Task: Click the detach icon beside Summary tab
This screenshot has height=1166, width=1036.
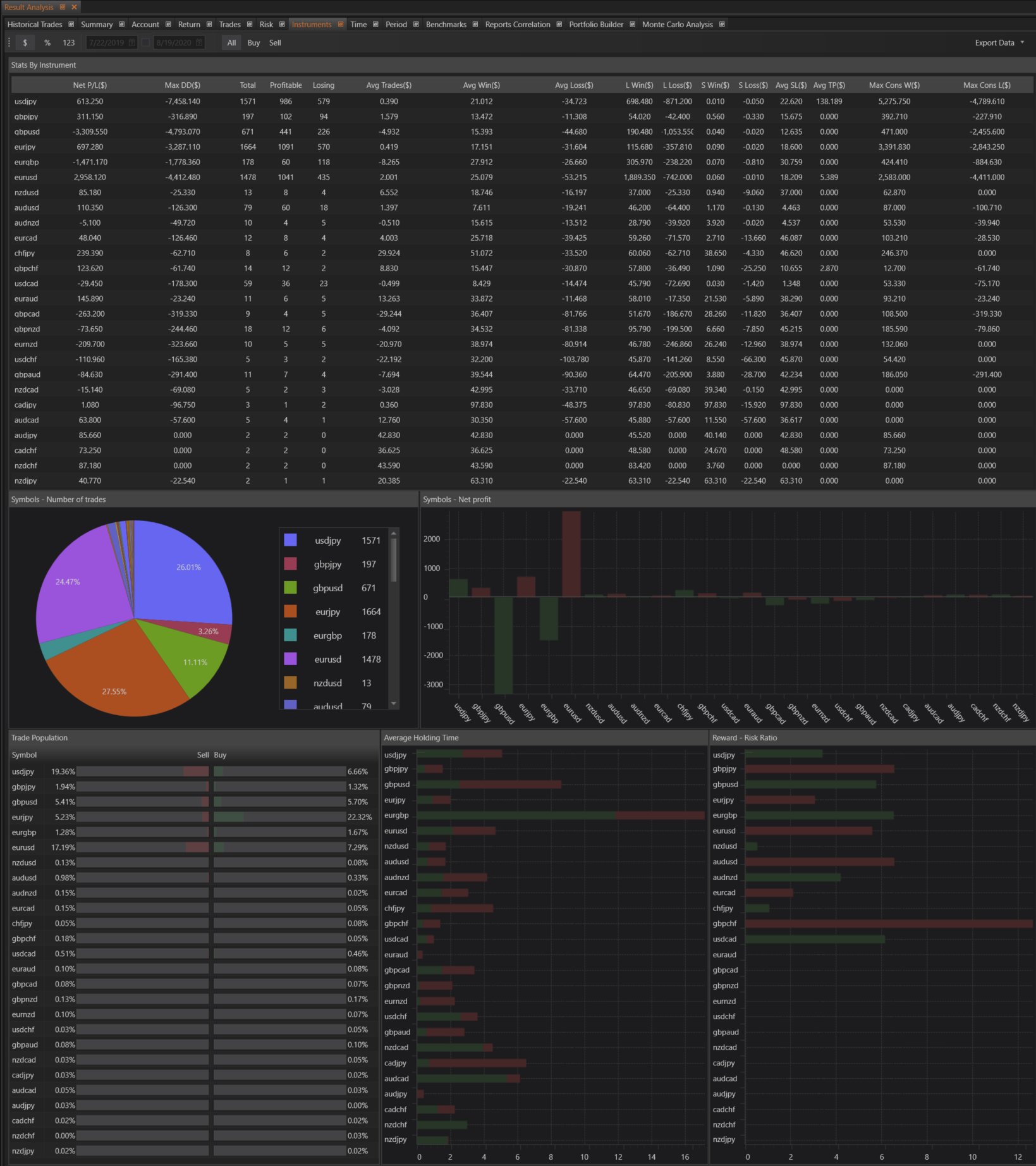Action: click(122, 25)
